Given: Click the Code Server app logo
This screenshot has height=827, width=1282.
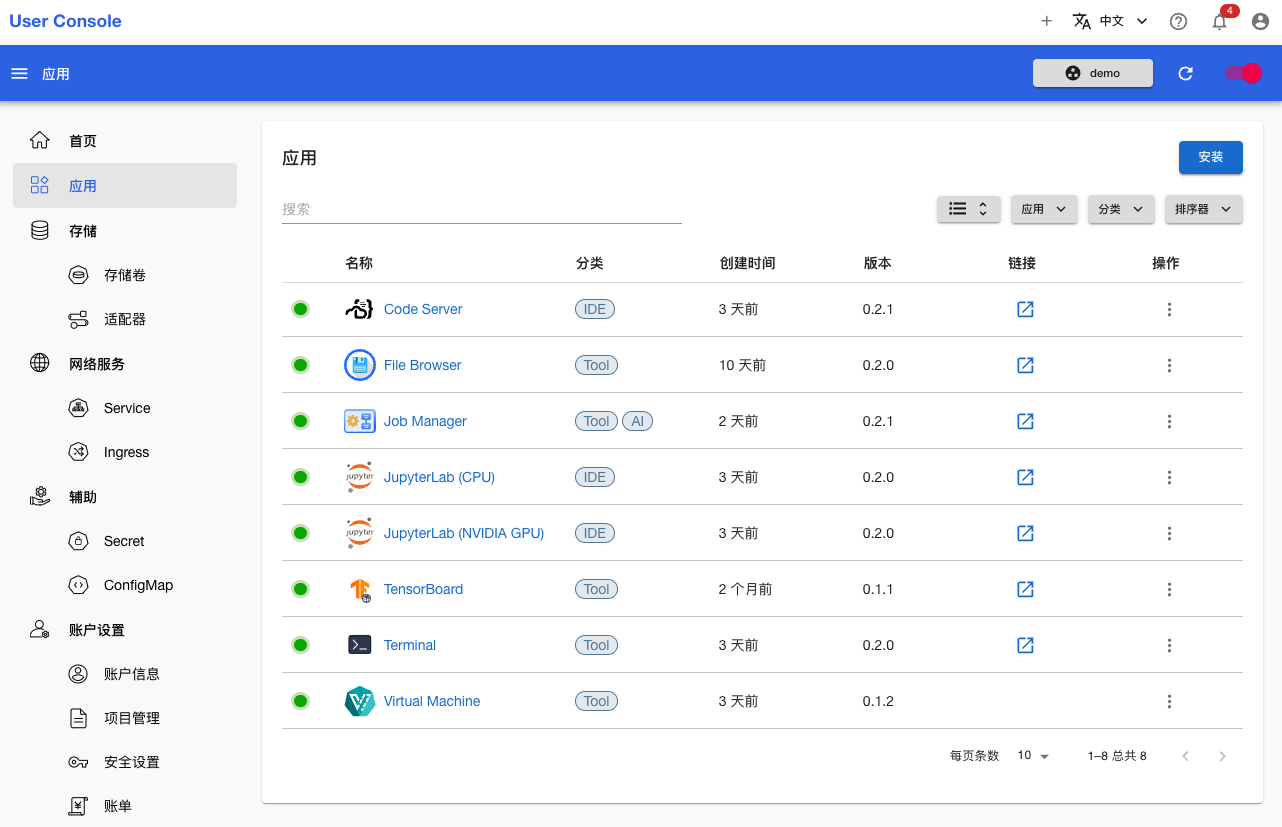Looking at the screenshot, I should [x=360, y=309].
